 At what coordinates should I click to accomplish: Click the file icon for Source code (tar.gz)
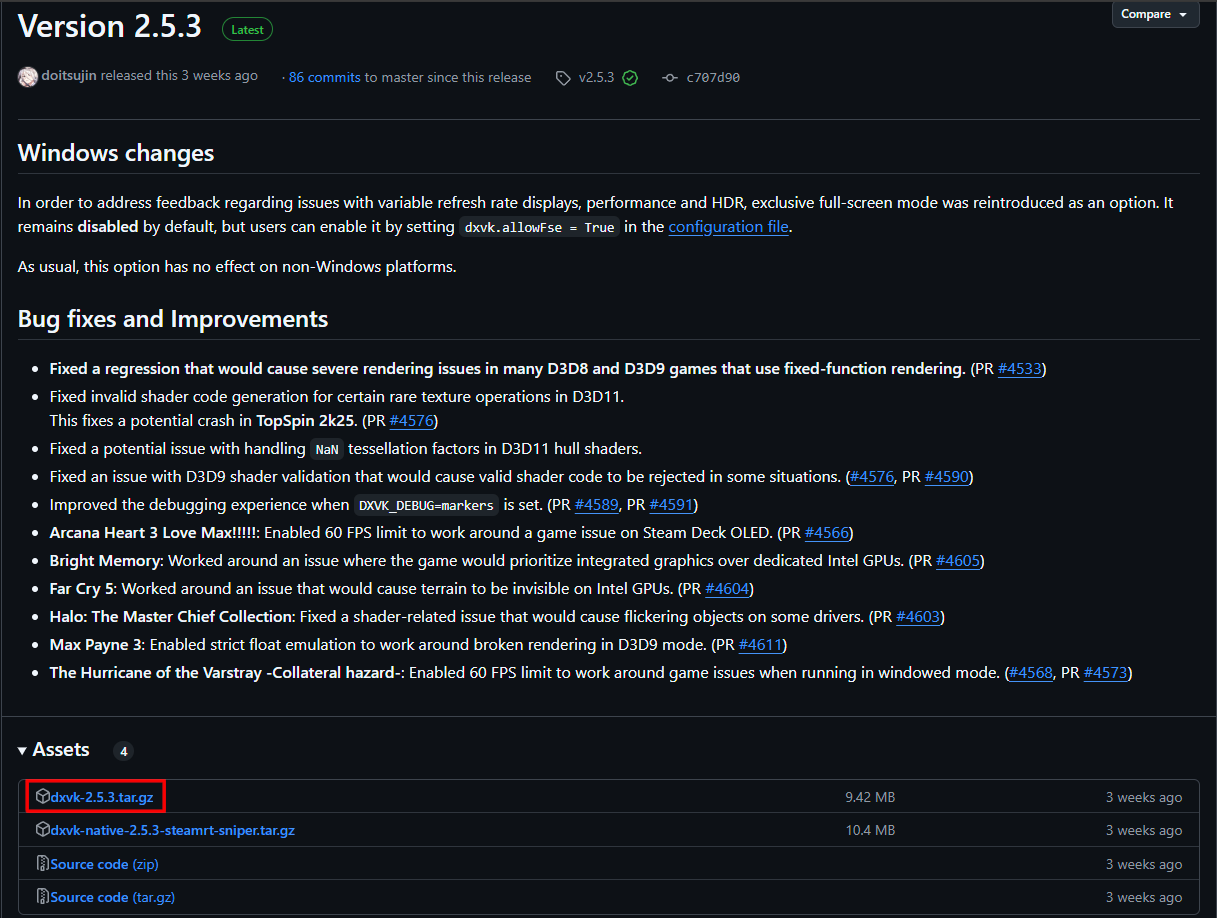pos(43,897)
